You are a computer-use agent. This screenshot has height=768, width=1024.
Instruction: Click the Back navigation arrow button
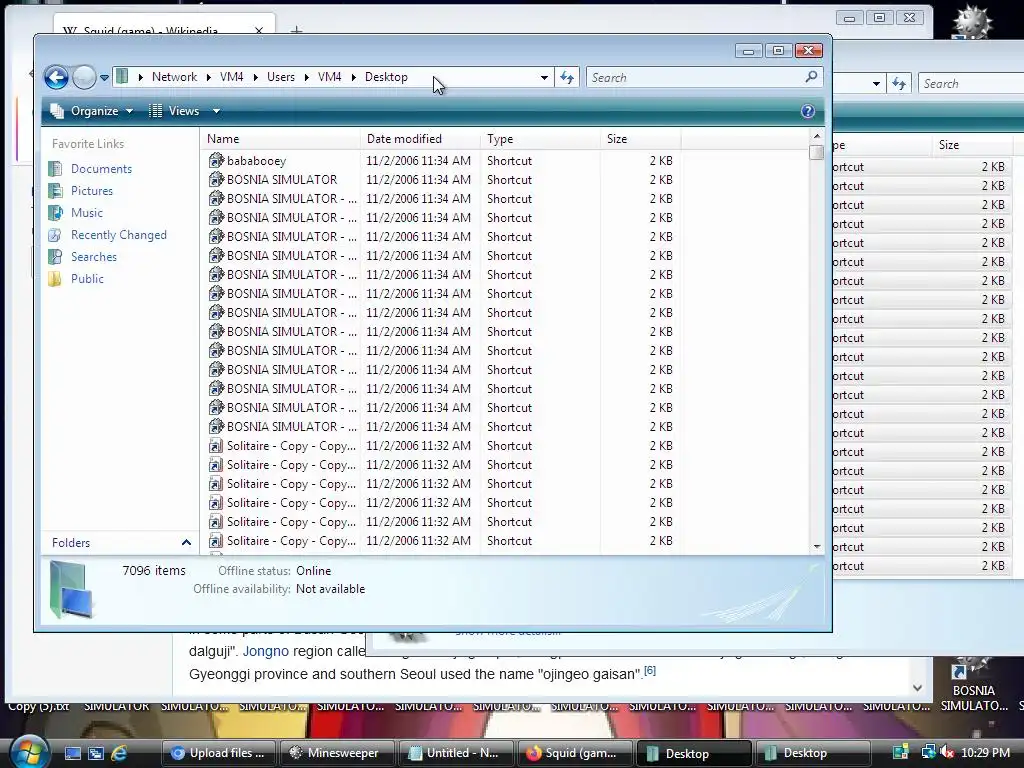coord(56,78)
